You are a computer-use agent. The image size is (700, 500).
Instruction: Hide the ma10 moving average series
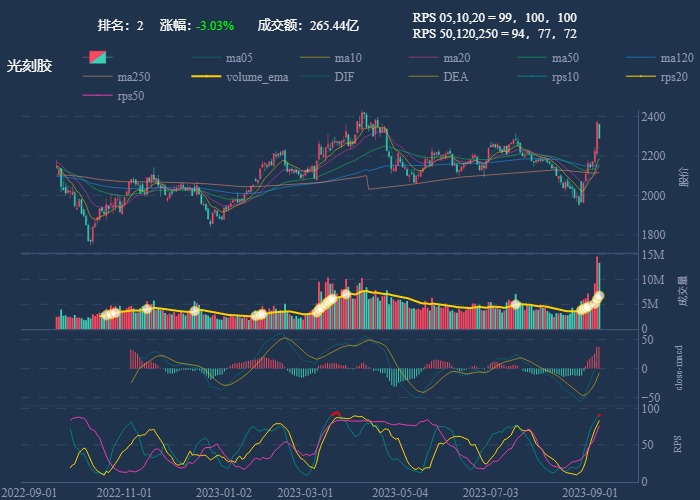click(x=335, y=57)
